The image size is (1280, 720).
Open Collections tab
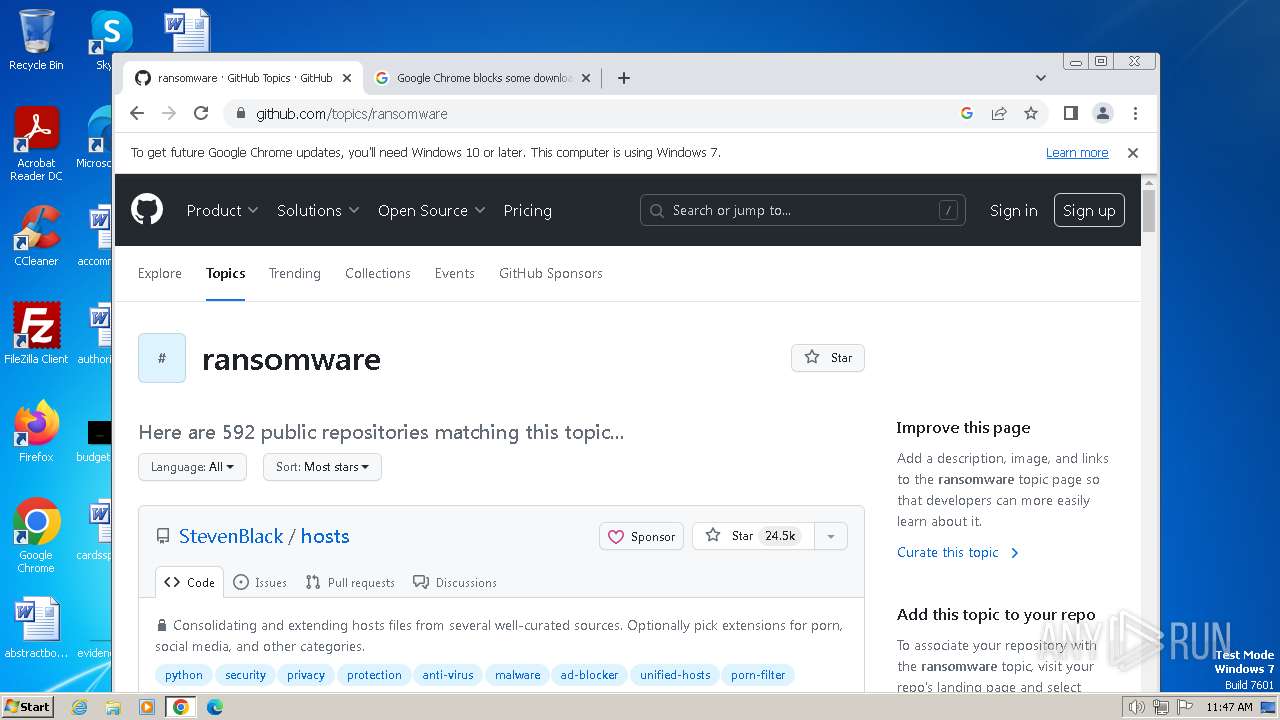[378, 273]
